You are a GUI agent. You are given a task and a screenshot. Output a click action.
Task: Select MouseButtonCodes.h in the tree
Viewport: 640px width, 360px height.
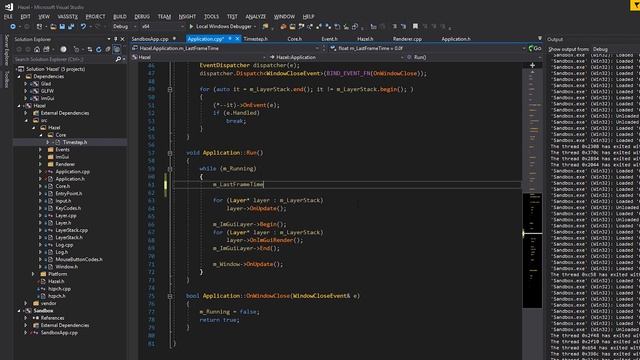pos(79,260)
